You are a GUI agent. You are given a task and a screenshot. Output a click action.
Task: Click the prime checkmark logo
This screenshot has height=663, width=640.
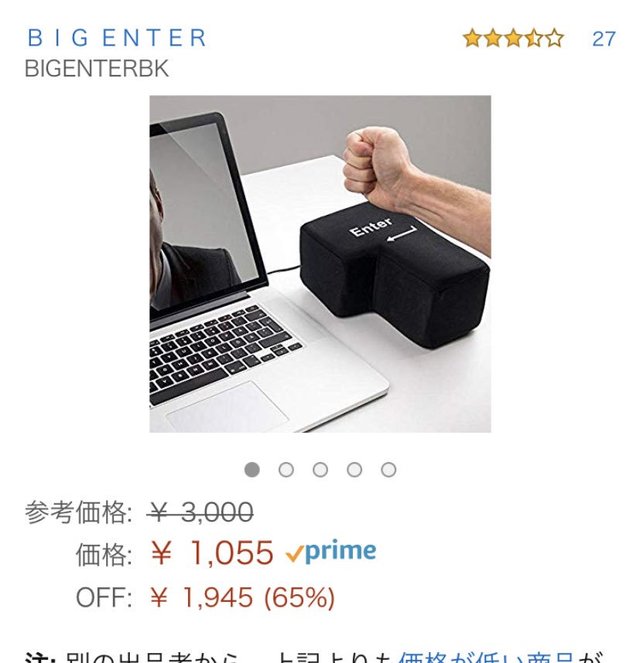coord(331,551)
